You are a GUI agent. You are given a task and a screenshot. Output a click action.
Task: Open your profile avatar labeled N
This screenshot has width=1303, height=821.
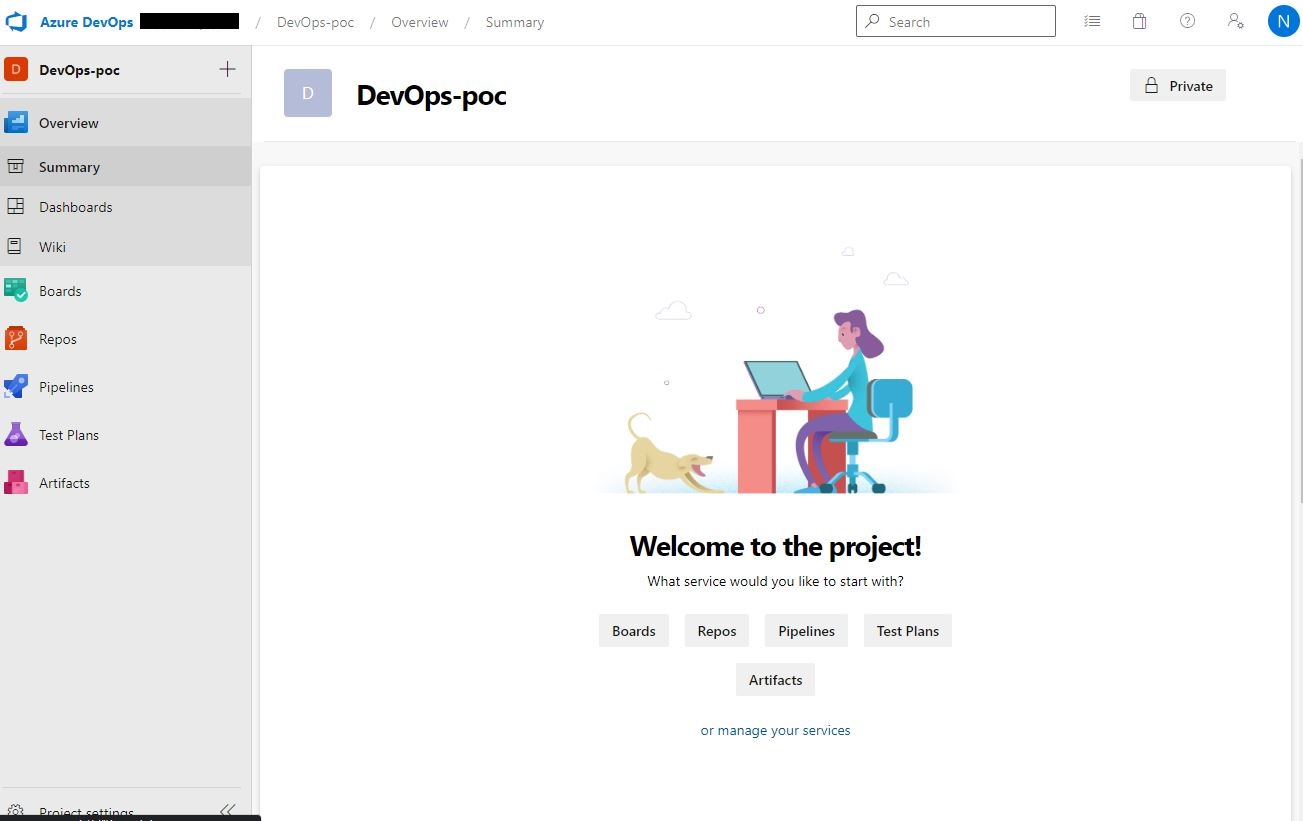point(1283,20)
